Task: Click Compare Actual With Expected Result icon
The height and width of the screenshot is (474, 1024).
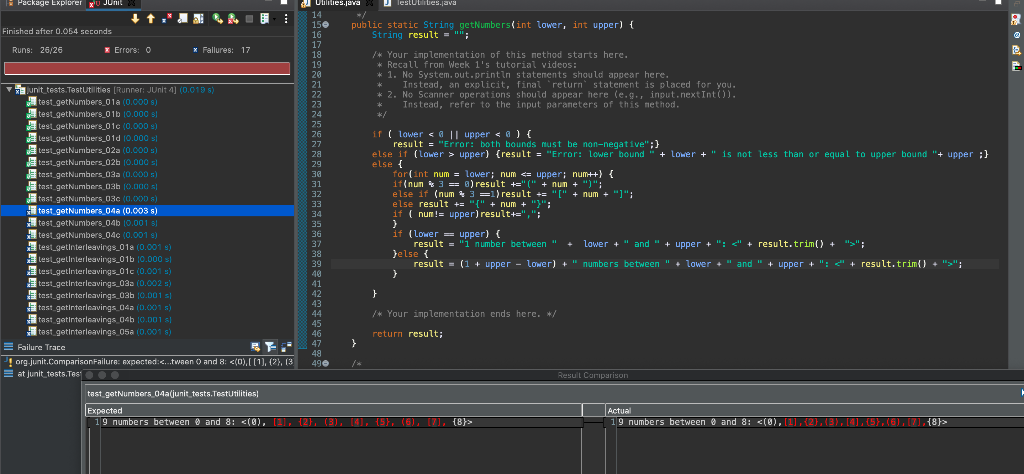Action: click(286, 347)
